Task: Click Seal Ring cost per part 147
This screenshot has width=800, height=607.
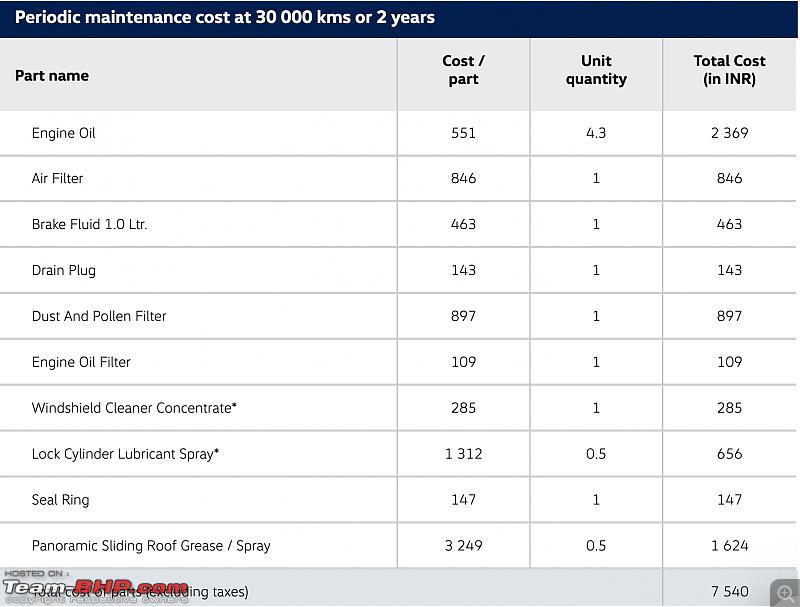Action: click(x=463, y=500)
